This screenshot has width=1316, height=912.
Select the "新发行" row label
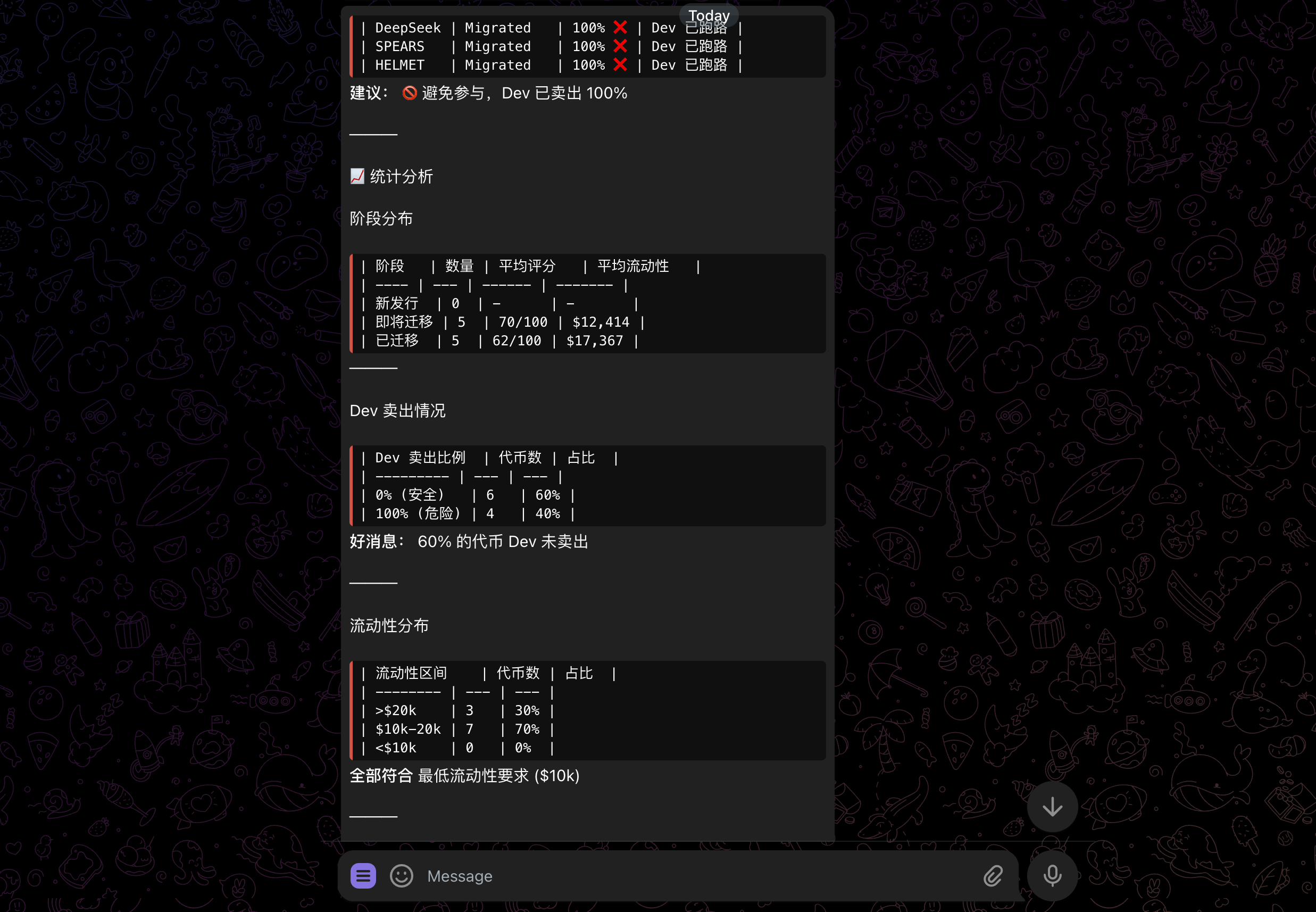pos(396,303)
